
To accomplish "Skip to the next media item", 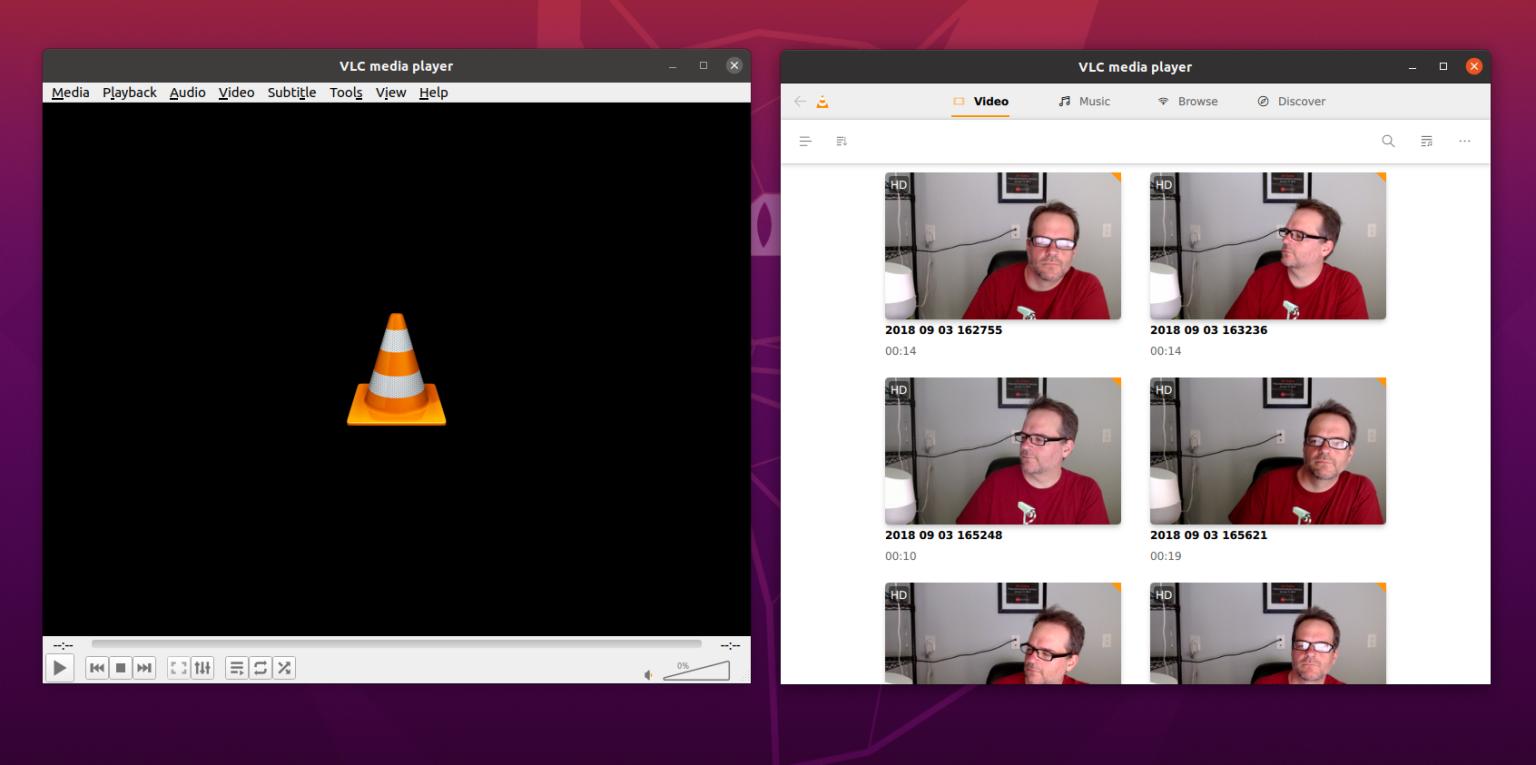I will click(x=143, y=667).
